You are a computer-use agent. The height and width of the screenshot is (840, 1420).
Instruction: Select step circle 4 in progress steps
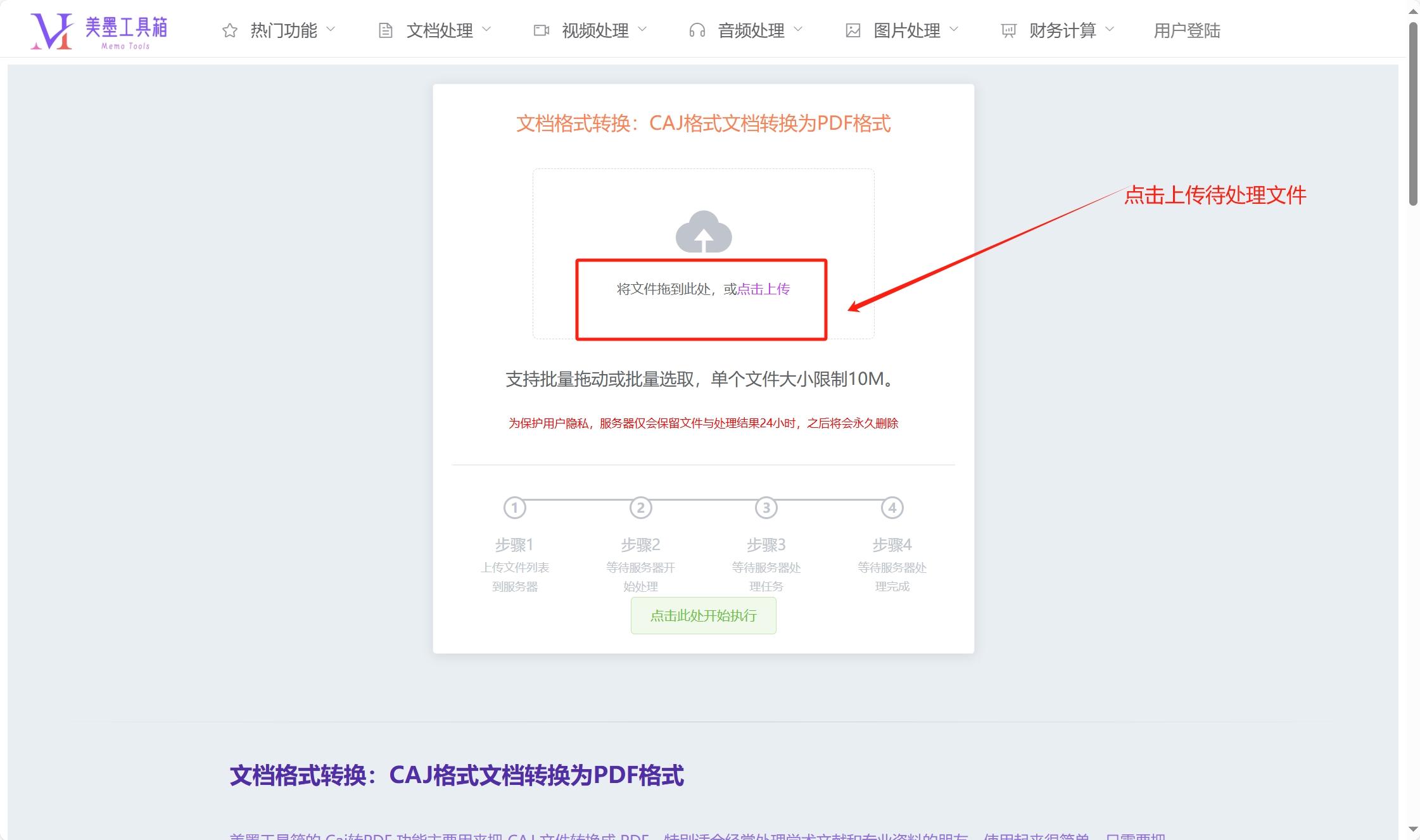point(891,507)
